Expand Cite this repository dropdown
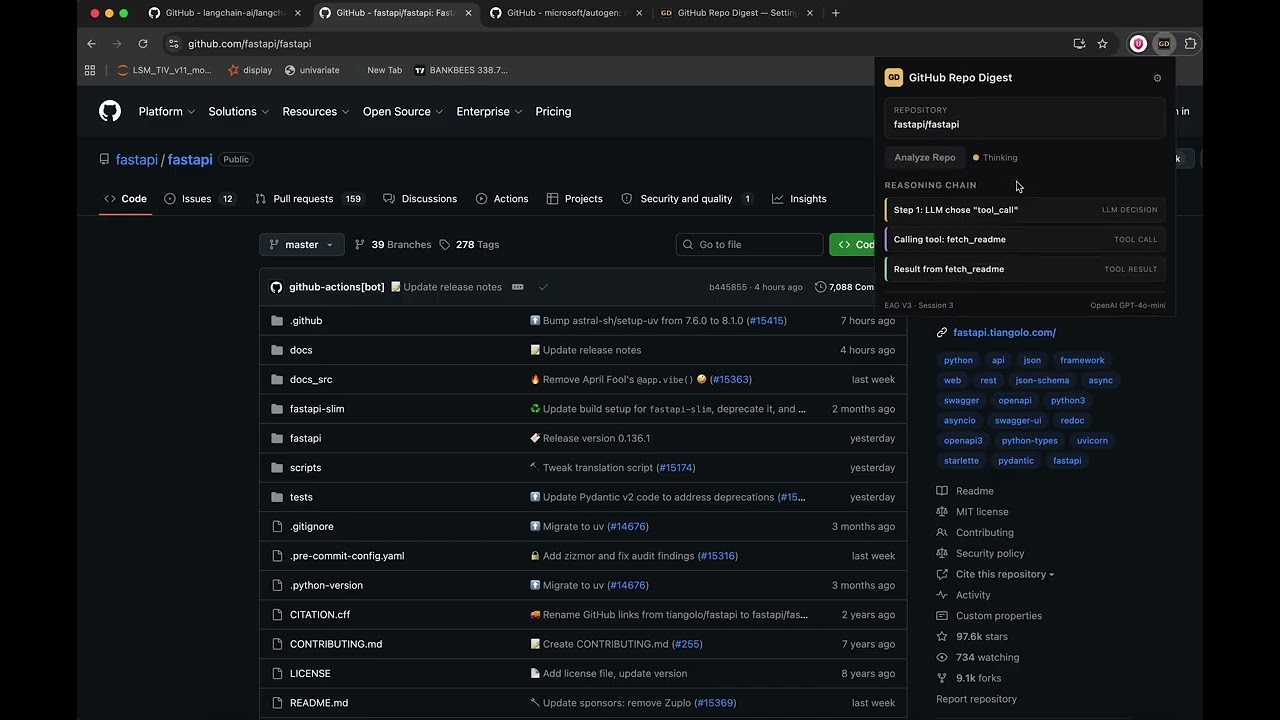 pyautogui.click(x=1004, y=574)
